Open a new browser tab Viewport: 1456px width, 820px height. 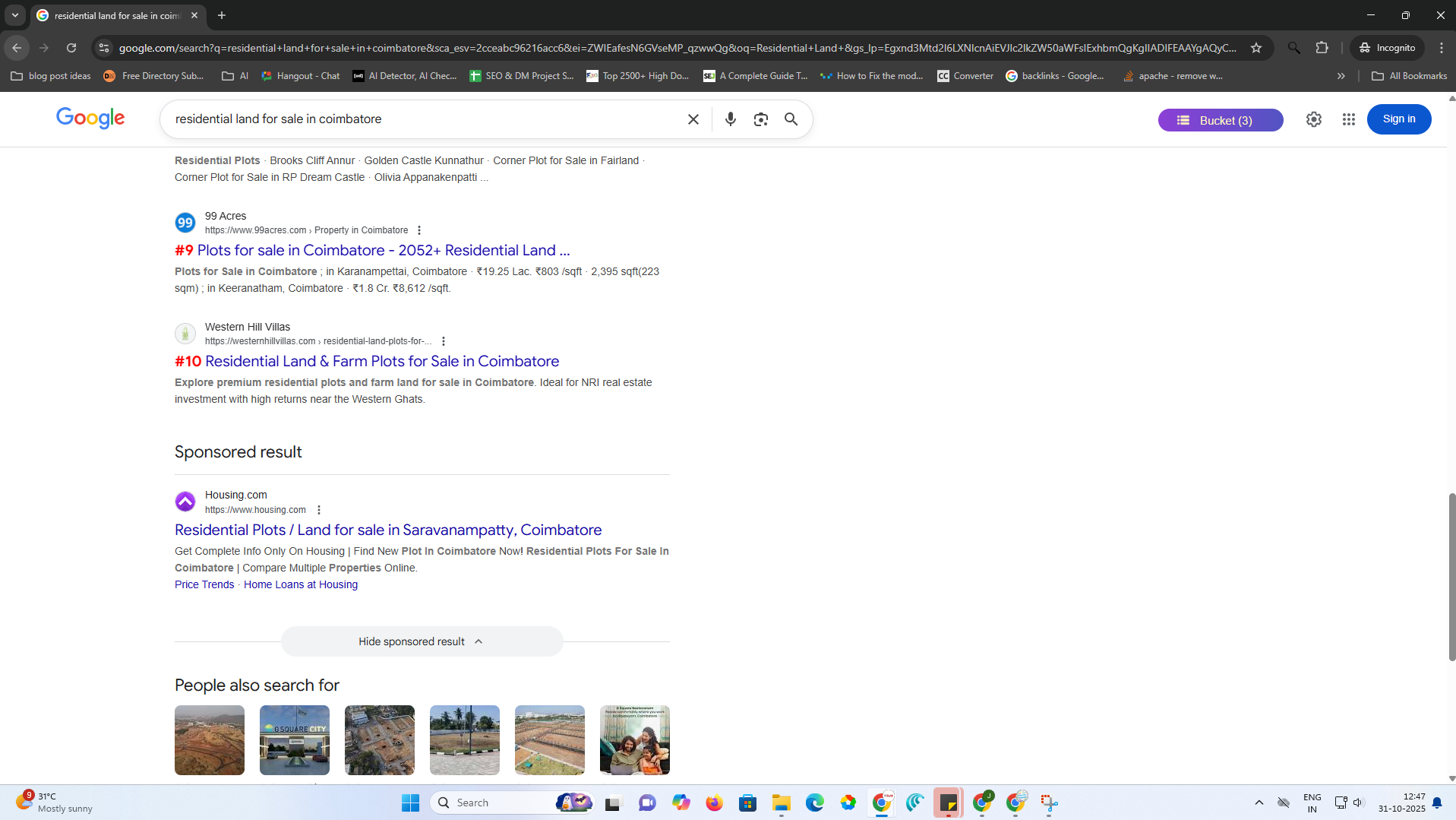(x=222, y=15)
